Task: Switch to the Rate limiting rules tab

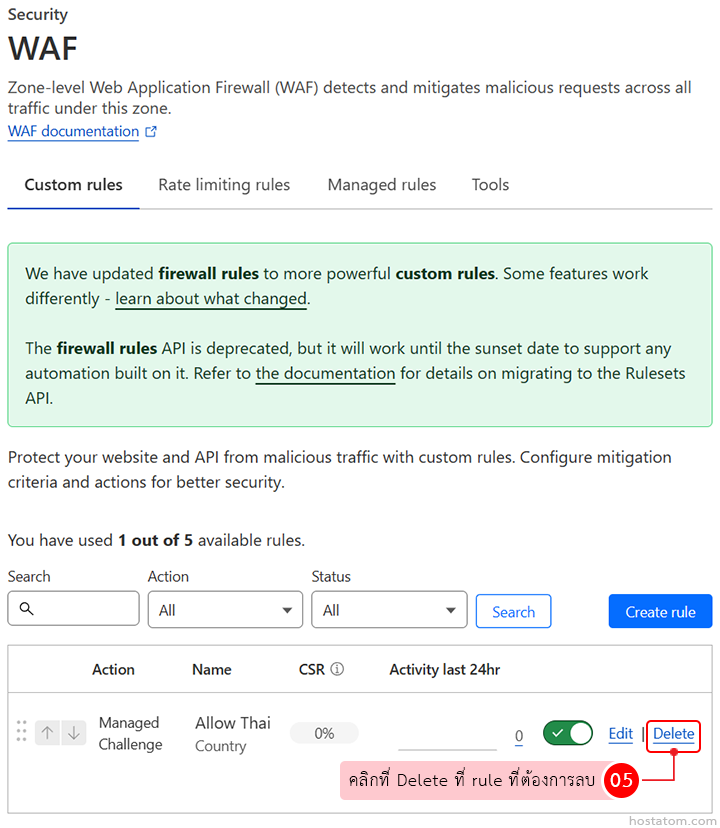Action: point(224,185)
